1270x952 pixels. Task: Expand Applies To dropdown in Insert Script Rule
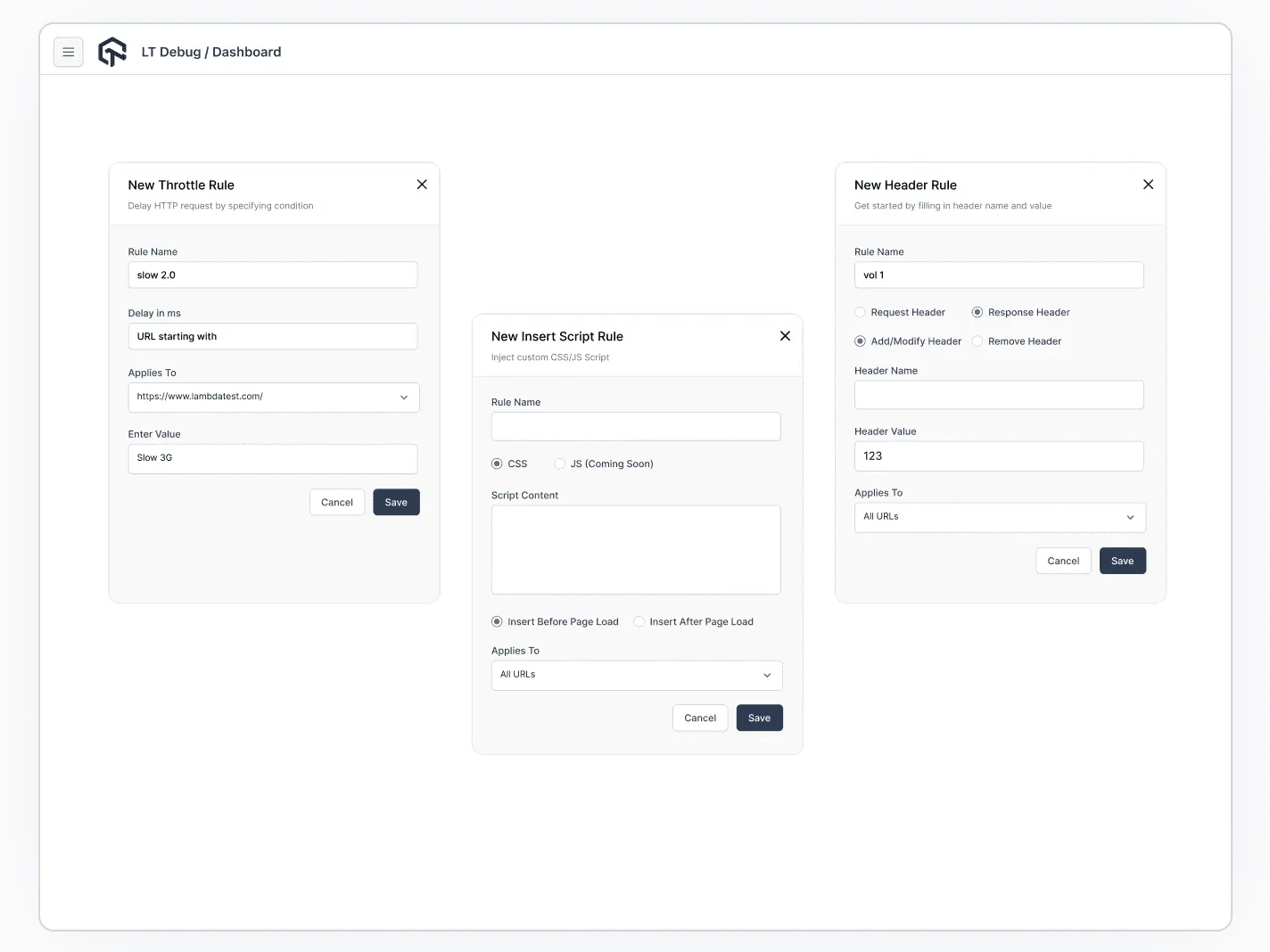coord(637,676)
